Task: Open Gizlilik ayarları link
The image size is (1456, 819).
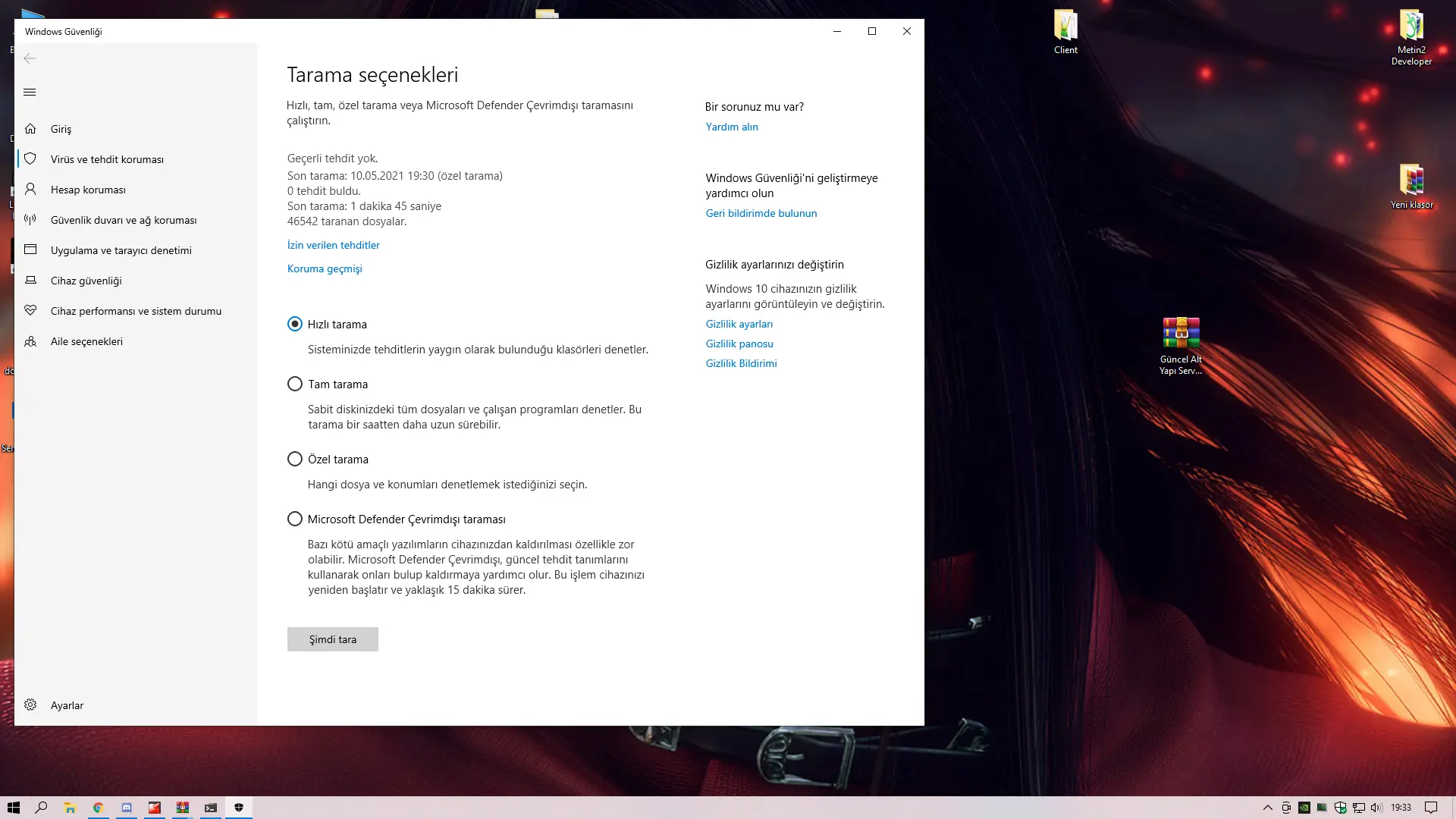Action: coord(739,324)
